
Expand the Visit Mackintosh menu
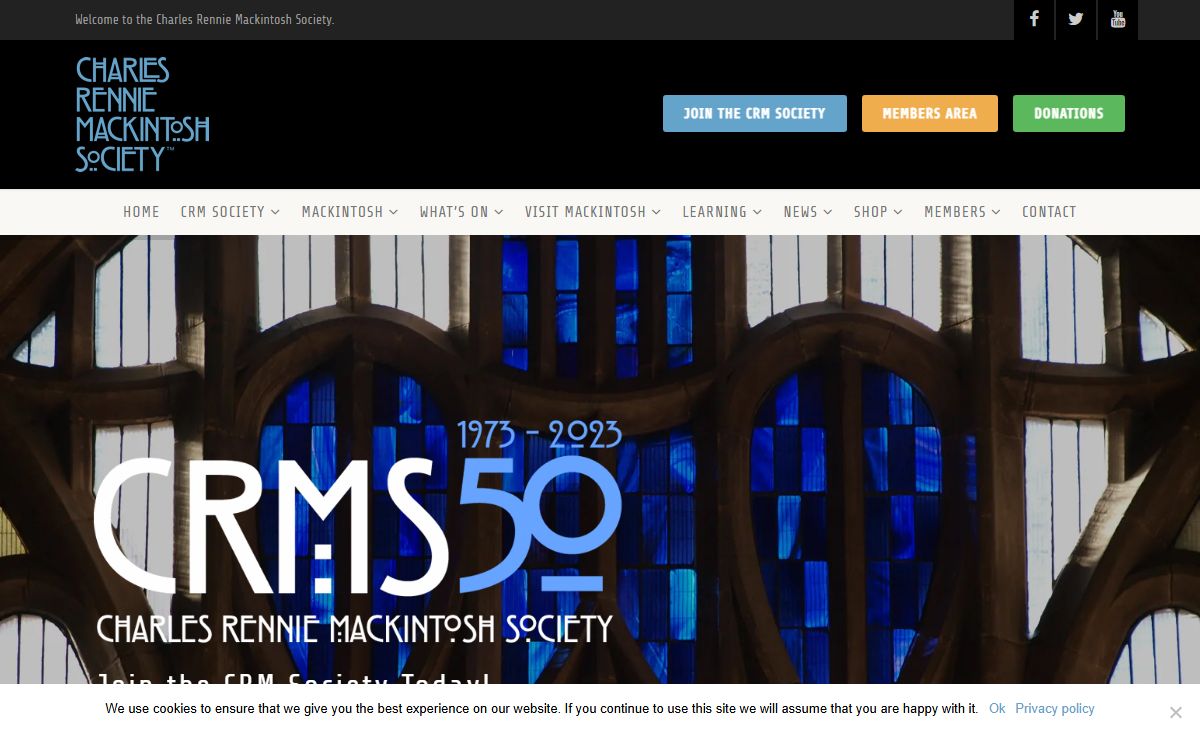click(592, 212)
